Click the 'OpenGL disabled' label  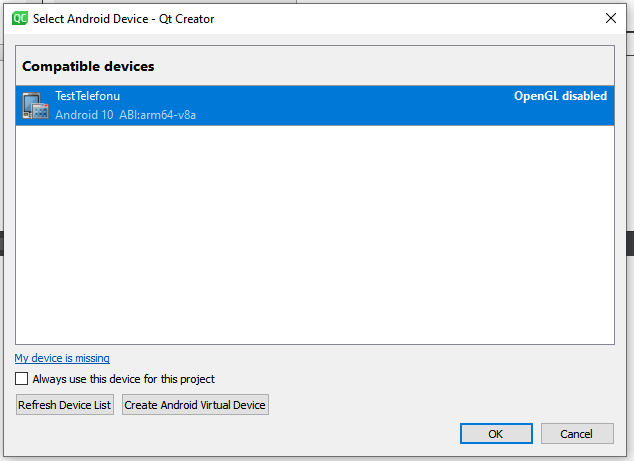pyautogui.click(x=560, y=96)
